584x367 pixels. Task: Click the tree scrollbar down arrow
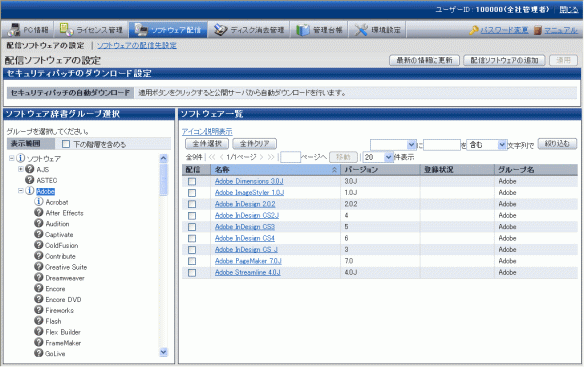164,352
